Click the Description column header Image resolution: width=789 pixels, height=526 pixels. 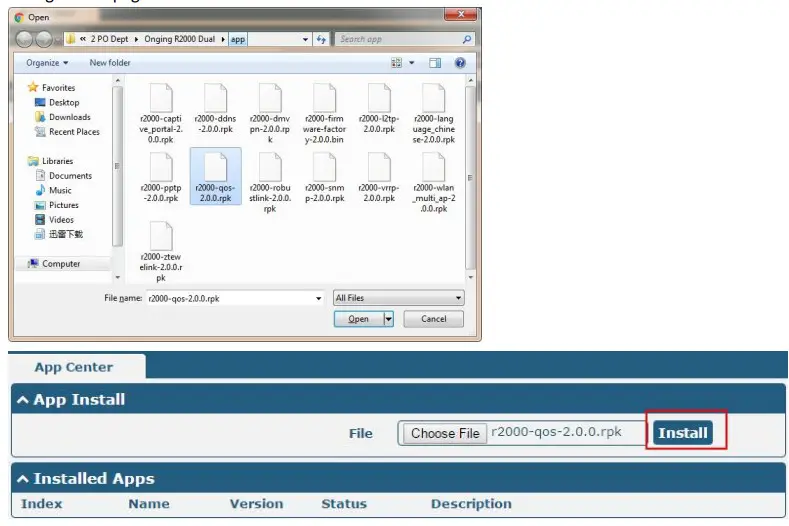click(x=471, y=504)
